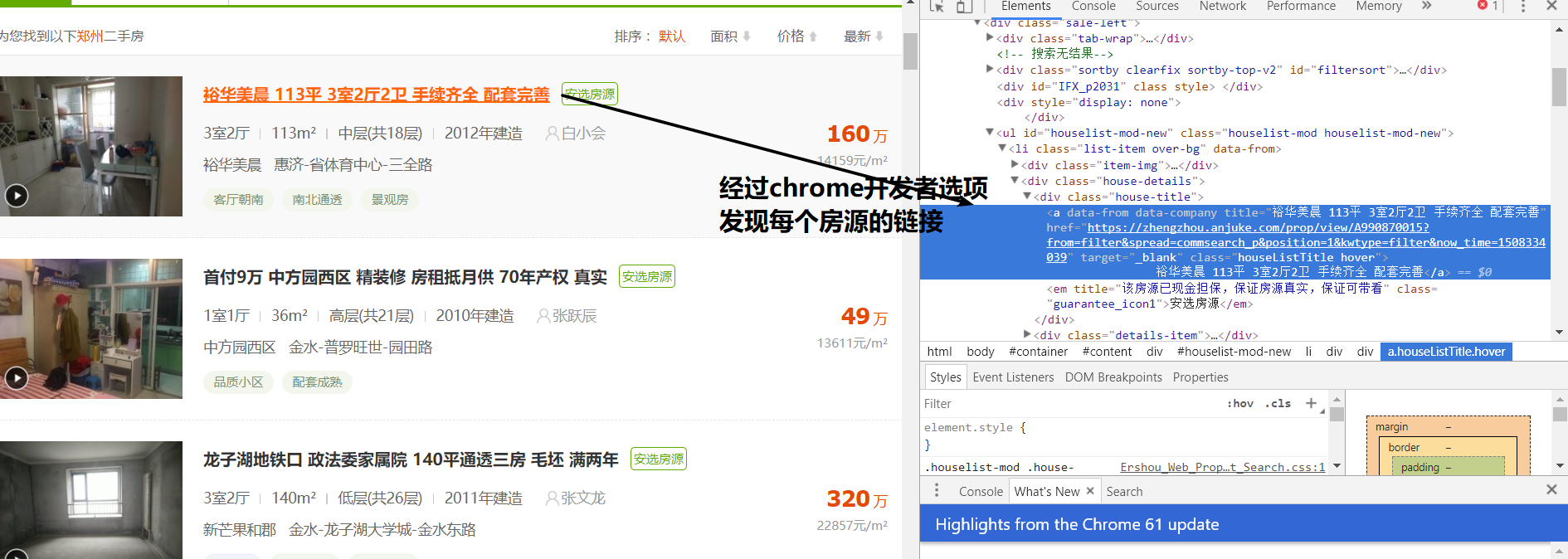The image size is (1568, 559).
Task: Play video on 裕华美晨 listing thumbnail
Action: click(17, 196)
